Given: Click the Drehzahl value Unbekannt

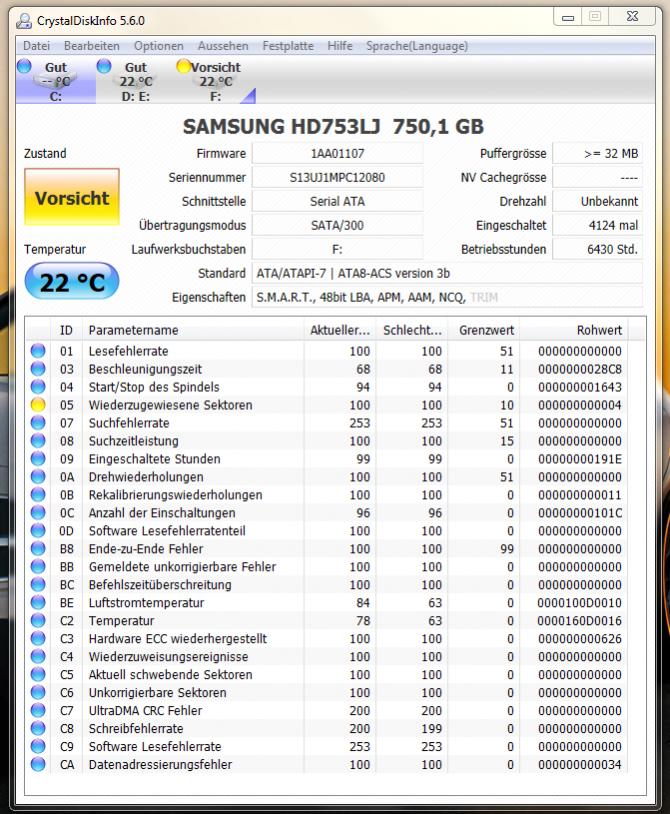Looking at the screenshot, I should coord(597,201).
